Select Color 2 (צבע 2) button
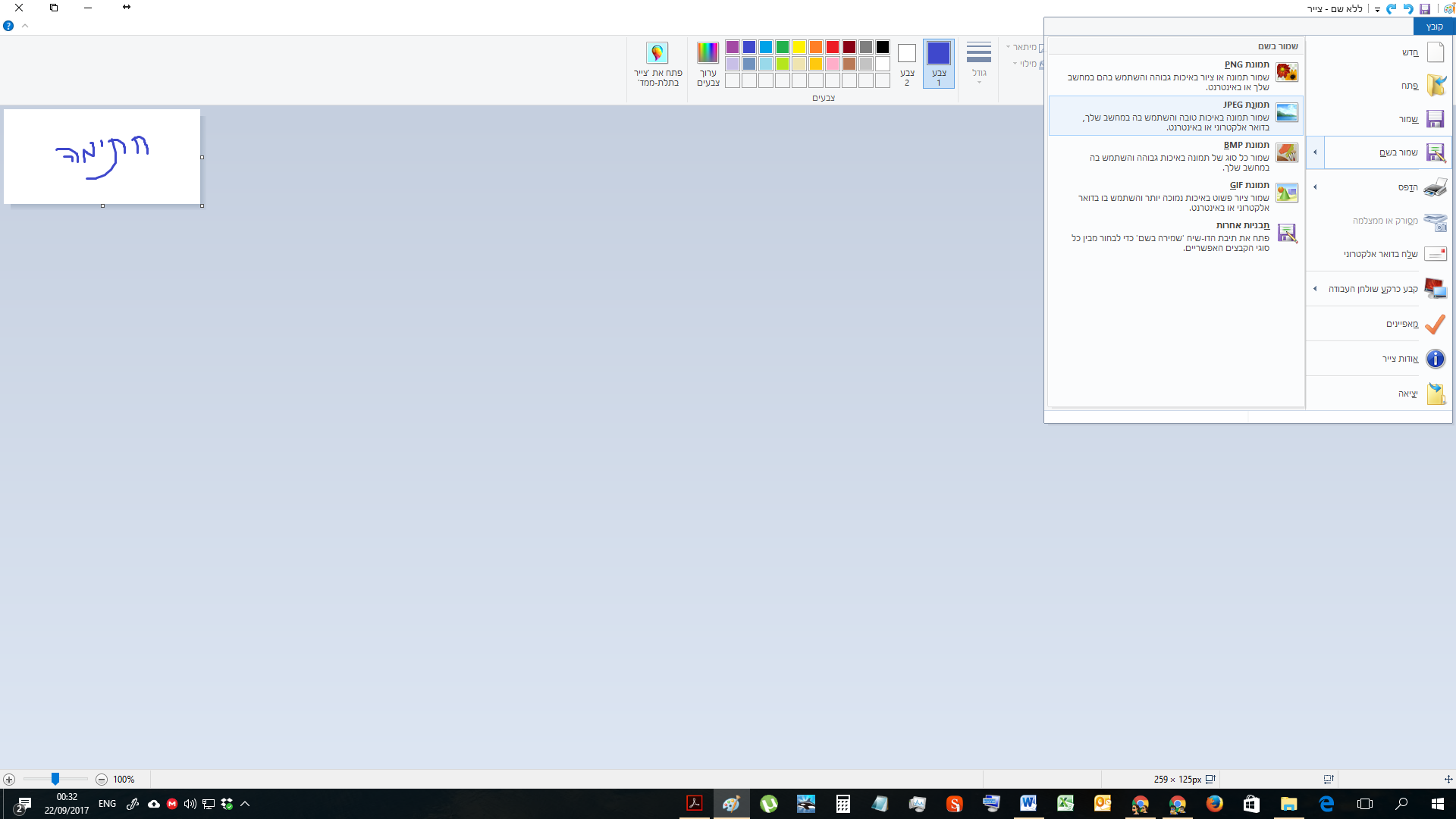The height and width of the screenshot is (819, 1456). click(907, 64)
